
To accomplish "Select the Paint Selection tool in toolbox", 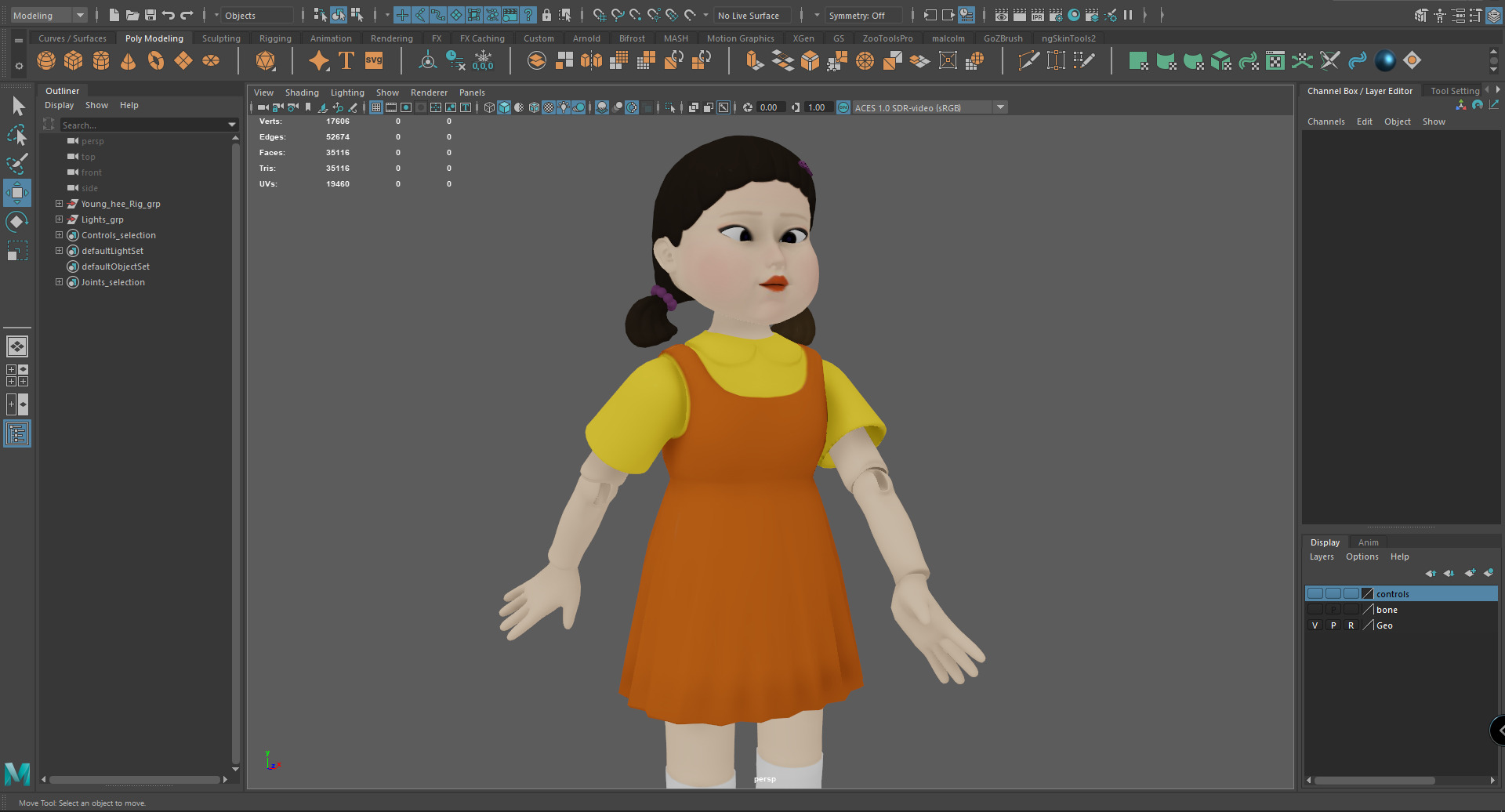I will (x=17, y=164).
